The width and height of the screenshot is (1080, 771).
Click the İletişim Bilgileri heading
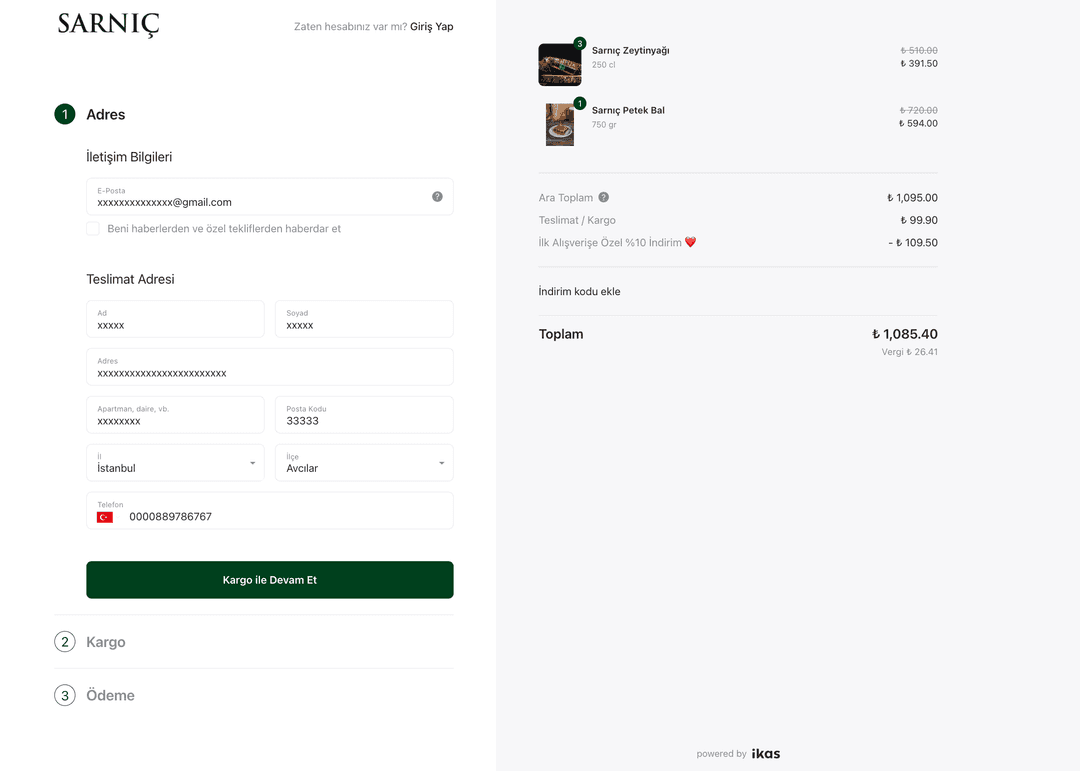pos(129,157)
